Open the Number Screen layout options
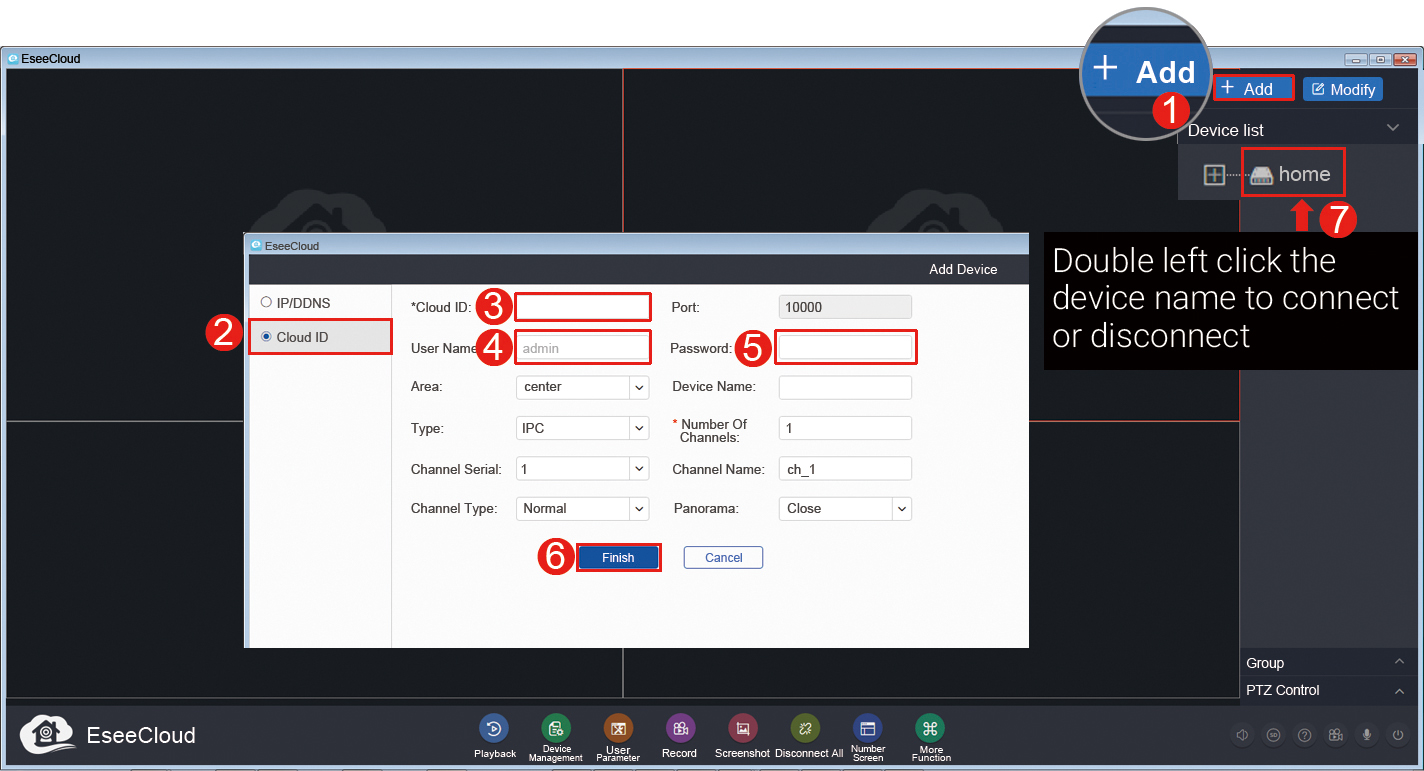 click(x=867, y=729)
